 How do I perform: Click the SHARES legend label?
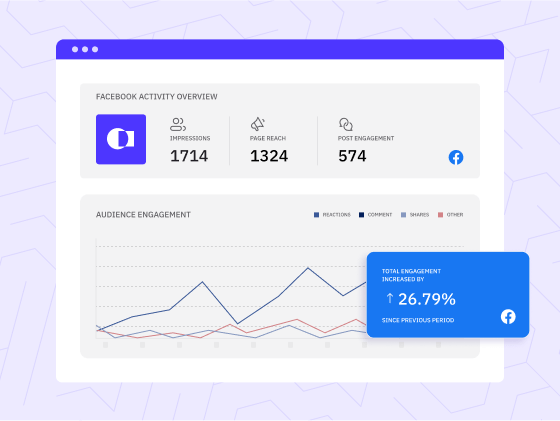[x=419, y=215]
